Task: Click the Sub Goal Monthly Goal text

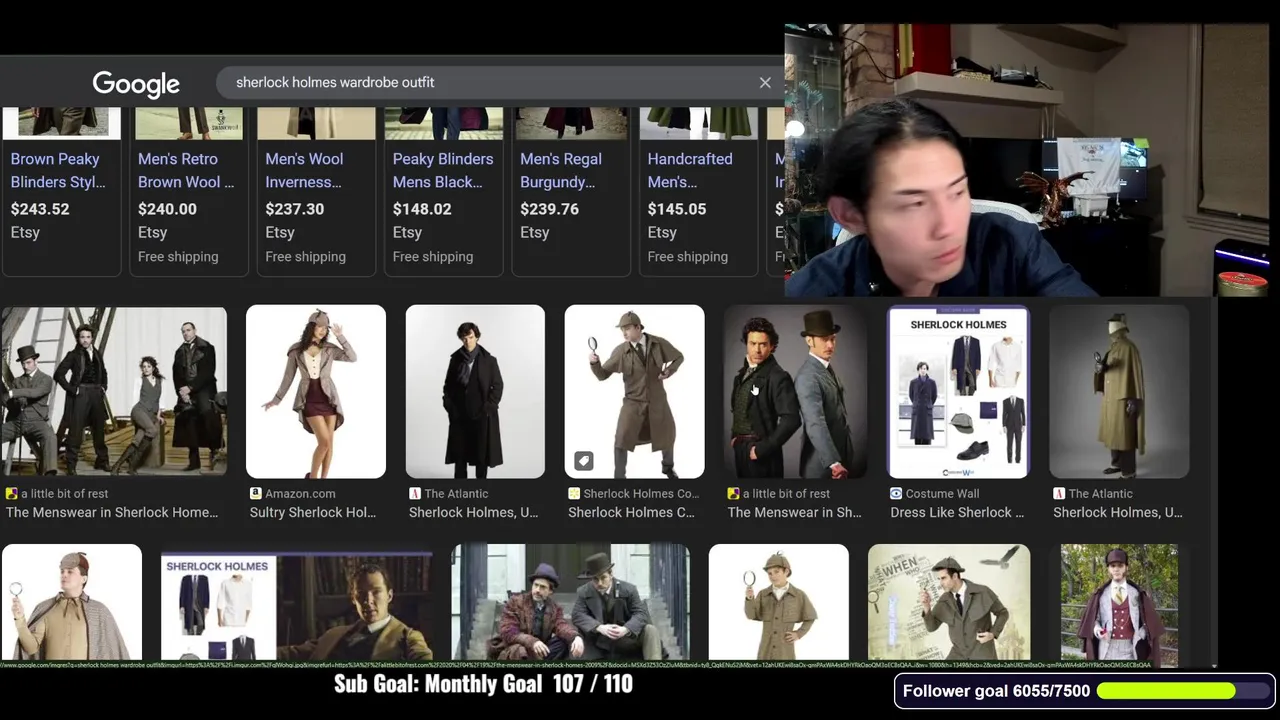Action: [483, 684]
